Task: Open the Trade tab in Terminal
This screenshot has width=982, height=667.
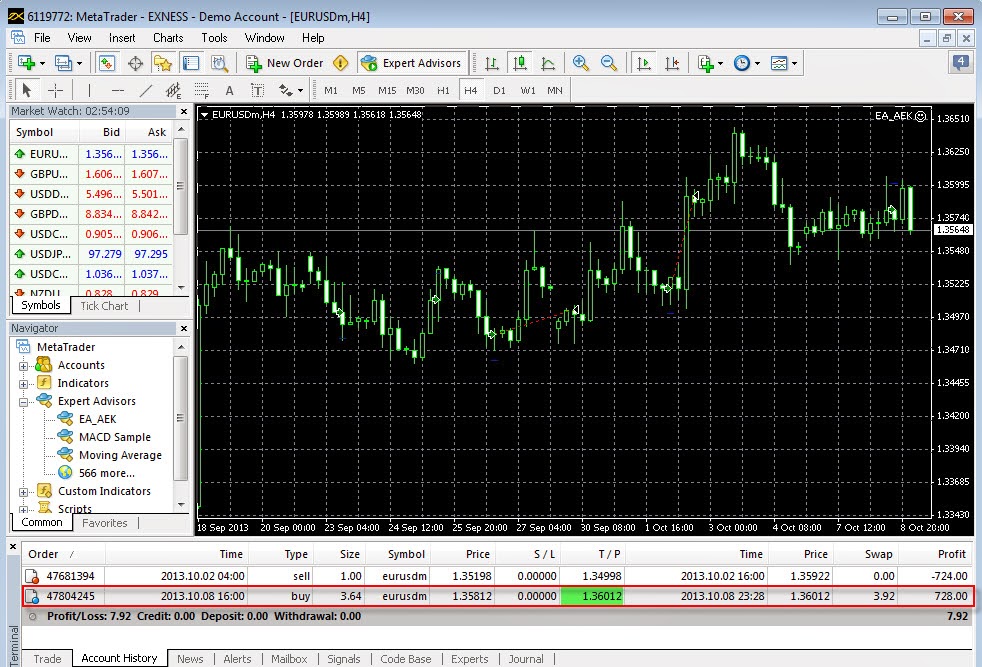Action: (48, 659)
